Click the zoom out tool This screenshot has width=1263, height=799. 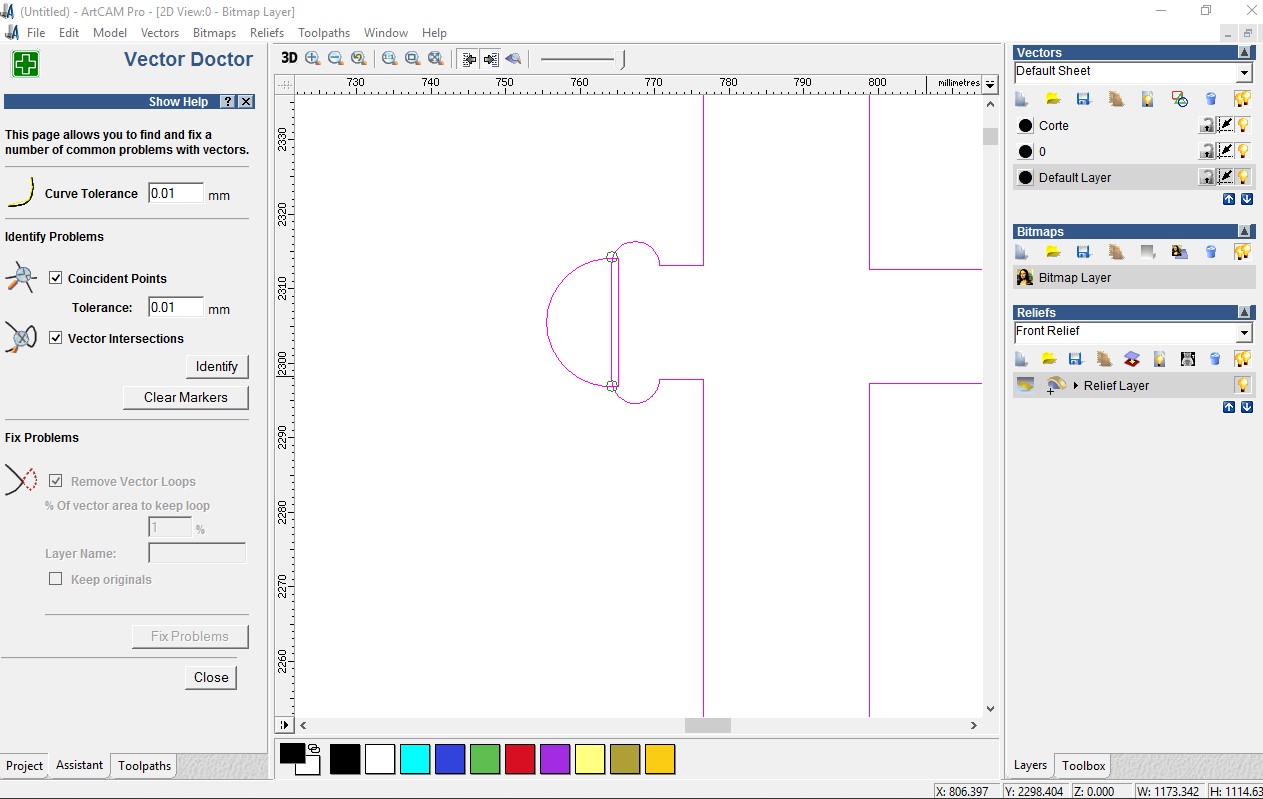point(336,58)
